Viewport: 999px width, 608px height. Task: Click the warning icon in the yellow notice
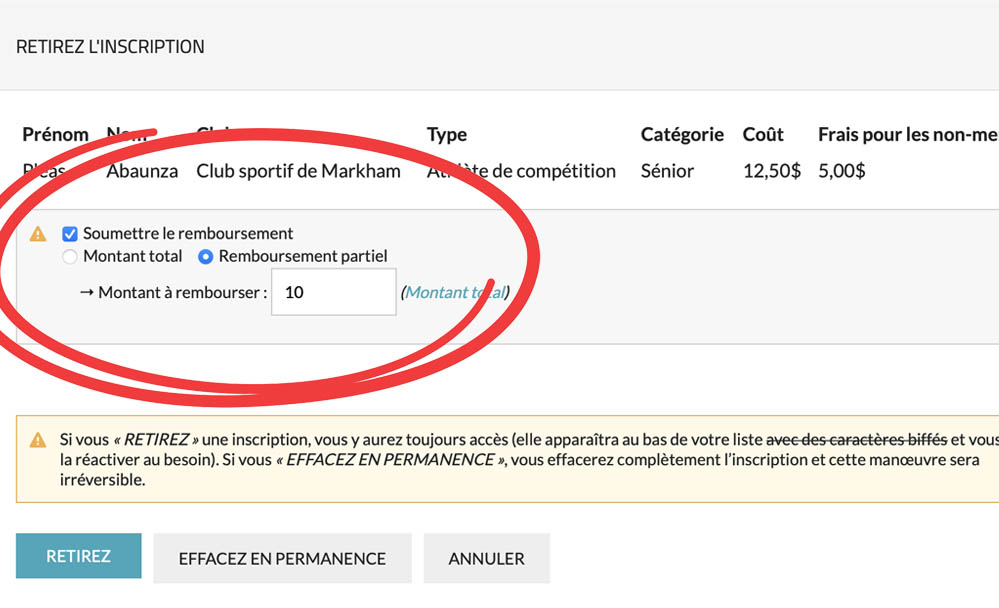pos(38,439)
